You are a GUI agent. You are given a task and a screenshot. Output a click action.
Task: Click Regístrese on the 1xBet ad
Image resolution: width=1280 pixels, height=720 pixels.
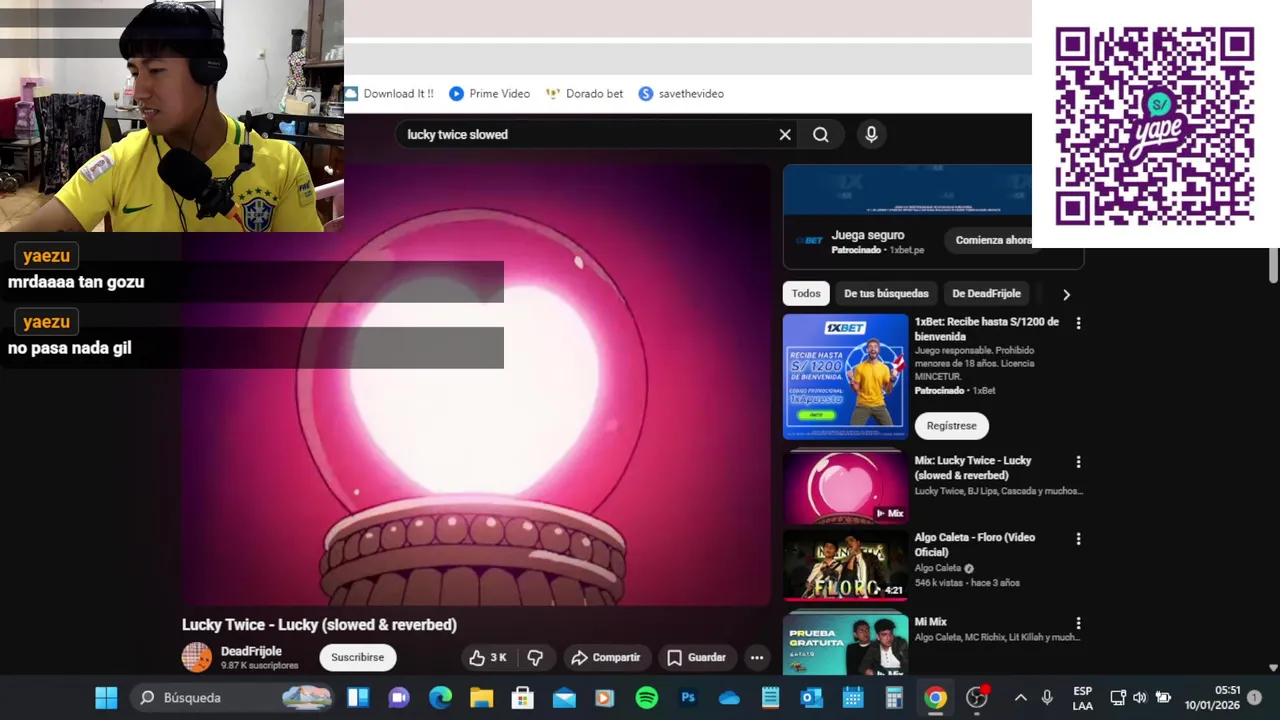tap(951, 426)
